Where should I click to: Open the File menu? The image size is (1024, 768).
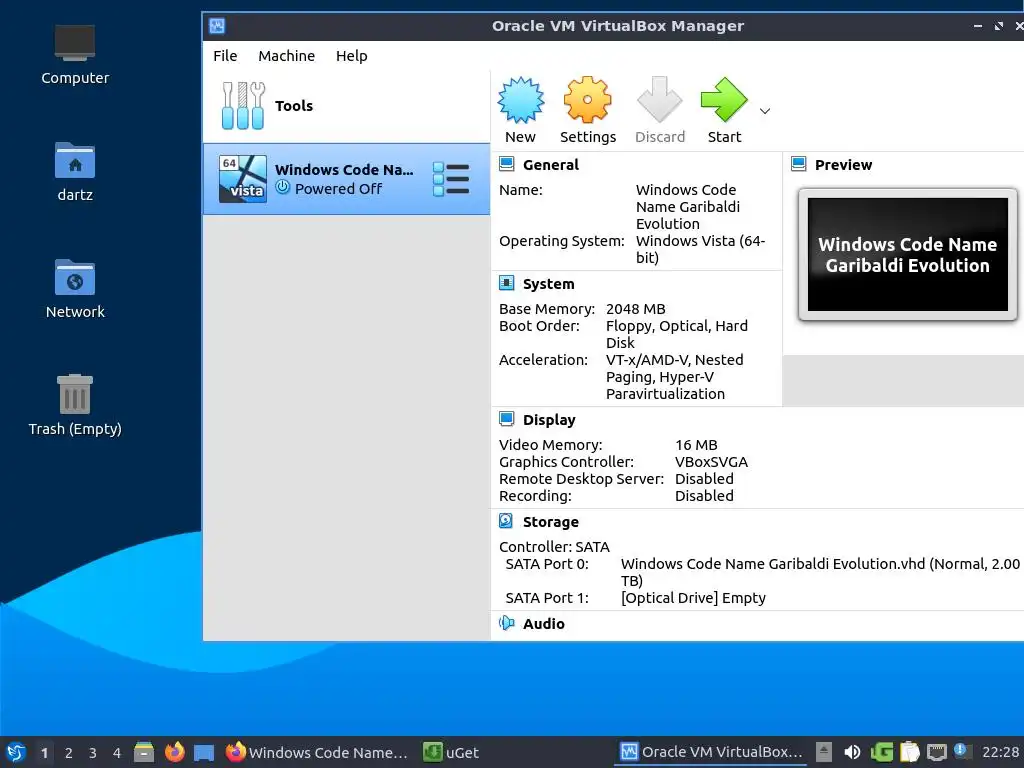click(x=225, y=56)
